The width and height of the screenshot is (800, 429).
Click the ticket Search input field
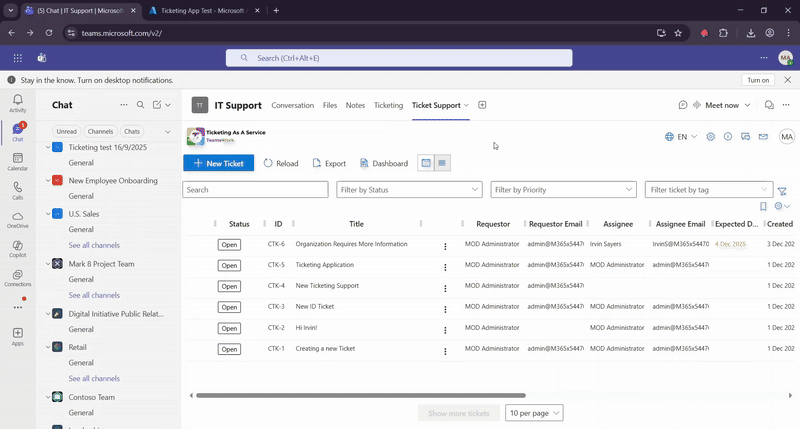click(255, 190)
